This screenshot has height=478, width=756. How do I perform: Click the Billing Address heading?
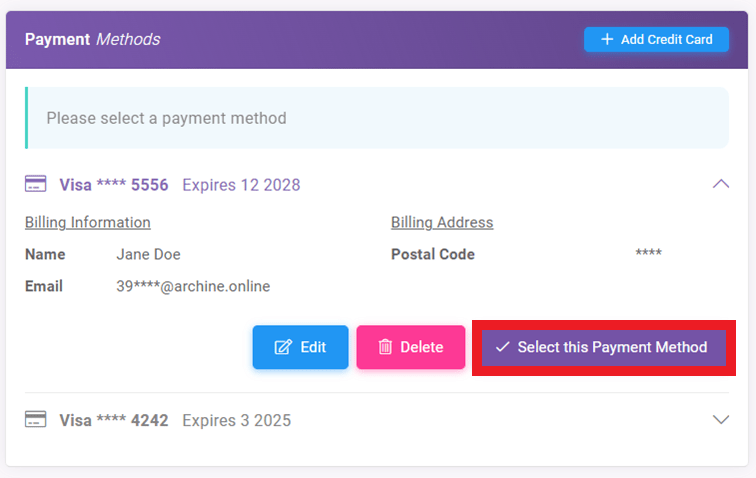442,222
